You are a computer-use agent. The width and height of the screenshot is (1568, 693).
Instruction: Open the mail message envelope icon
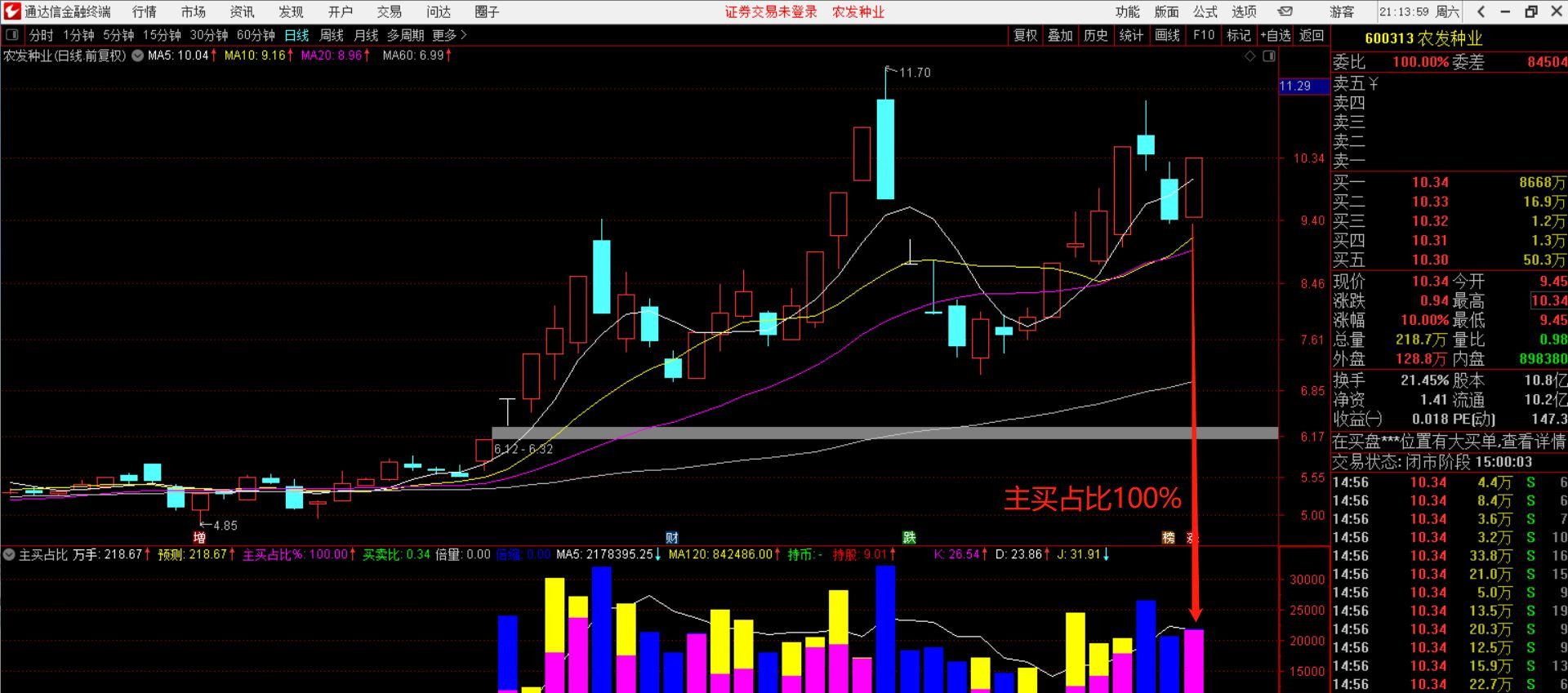[x=1285, y=11]
